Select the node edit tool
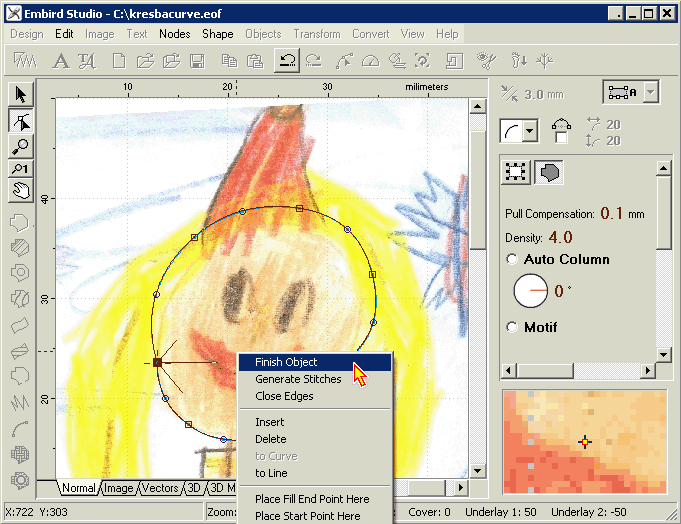 pyautogui.click(x=20, y=121)
